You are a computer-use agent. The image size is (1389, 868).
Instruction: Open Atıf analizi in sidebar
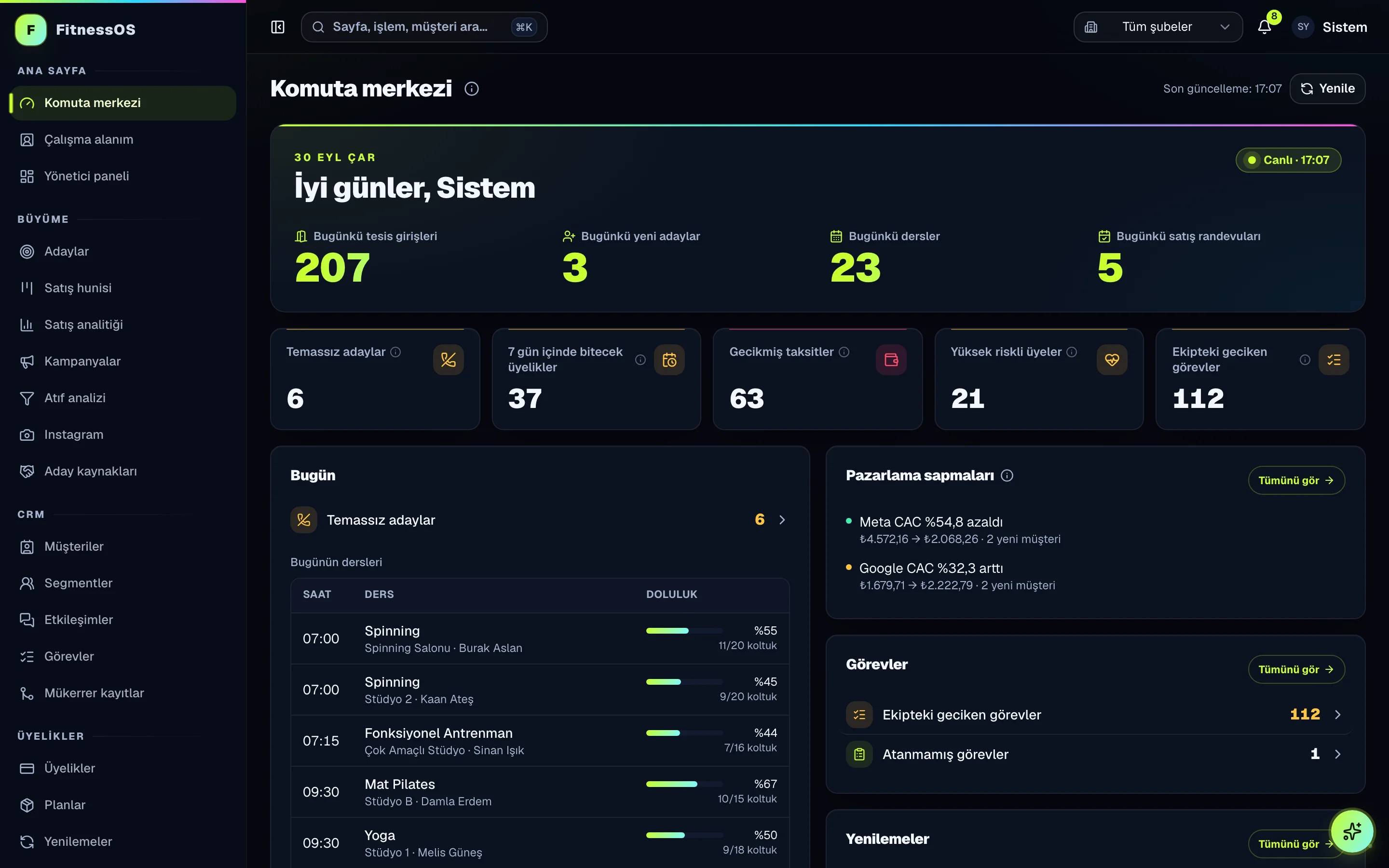click(x=123, y=398)
